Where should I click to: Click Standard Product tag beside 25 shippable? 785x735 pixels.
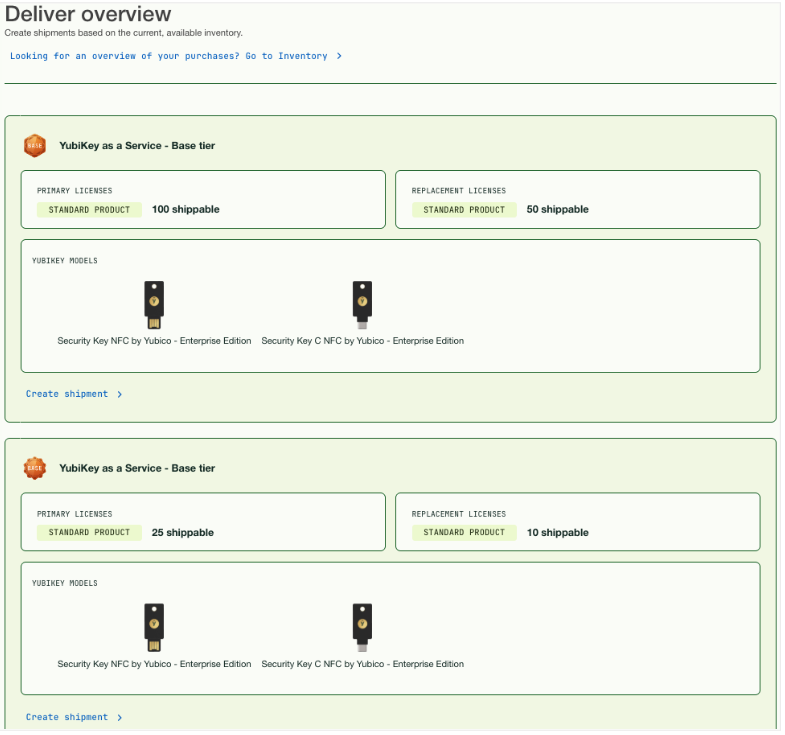coord(90,533)
